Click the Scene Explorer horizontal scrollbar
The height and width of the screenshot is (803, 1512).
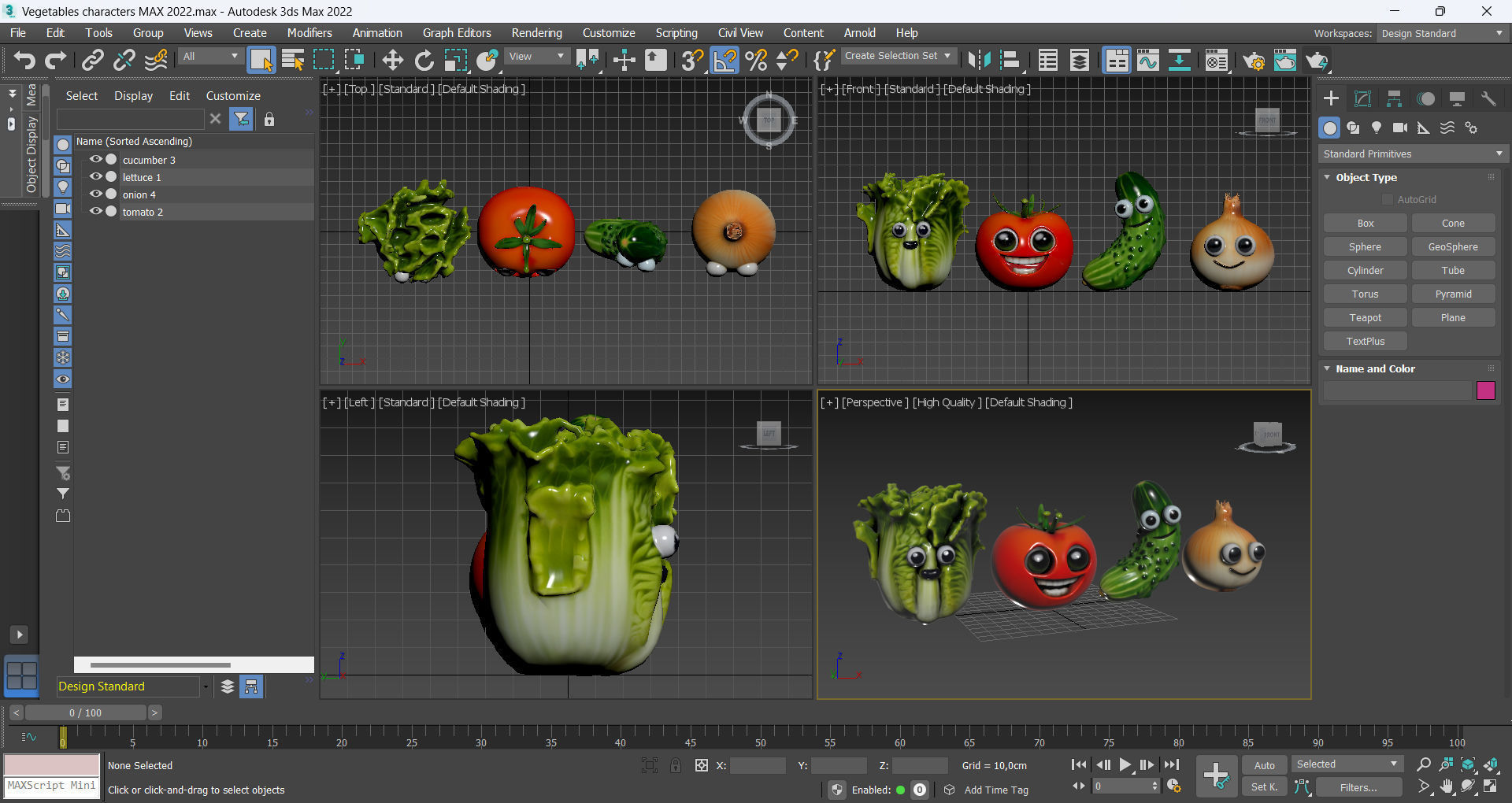click(x=161, y=665)
